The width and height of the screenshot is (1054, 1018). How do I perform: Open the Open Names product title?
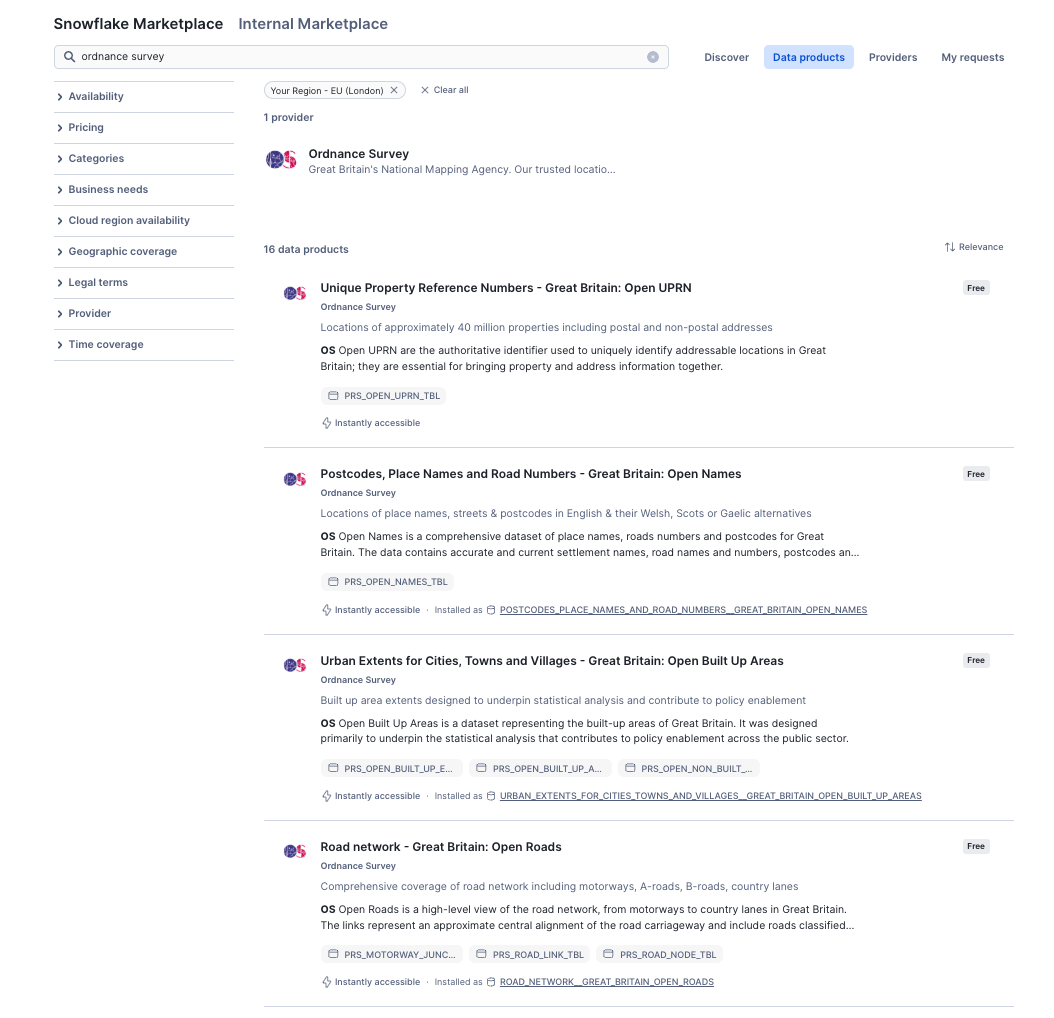pyautogui.click(x=530, y=474)
